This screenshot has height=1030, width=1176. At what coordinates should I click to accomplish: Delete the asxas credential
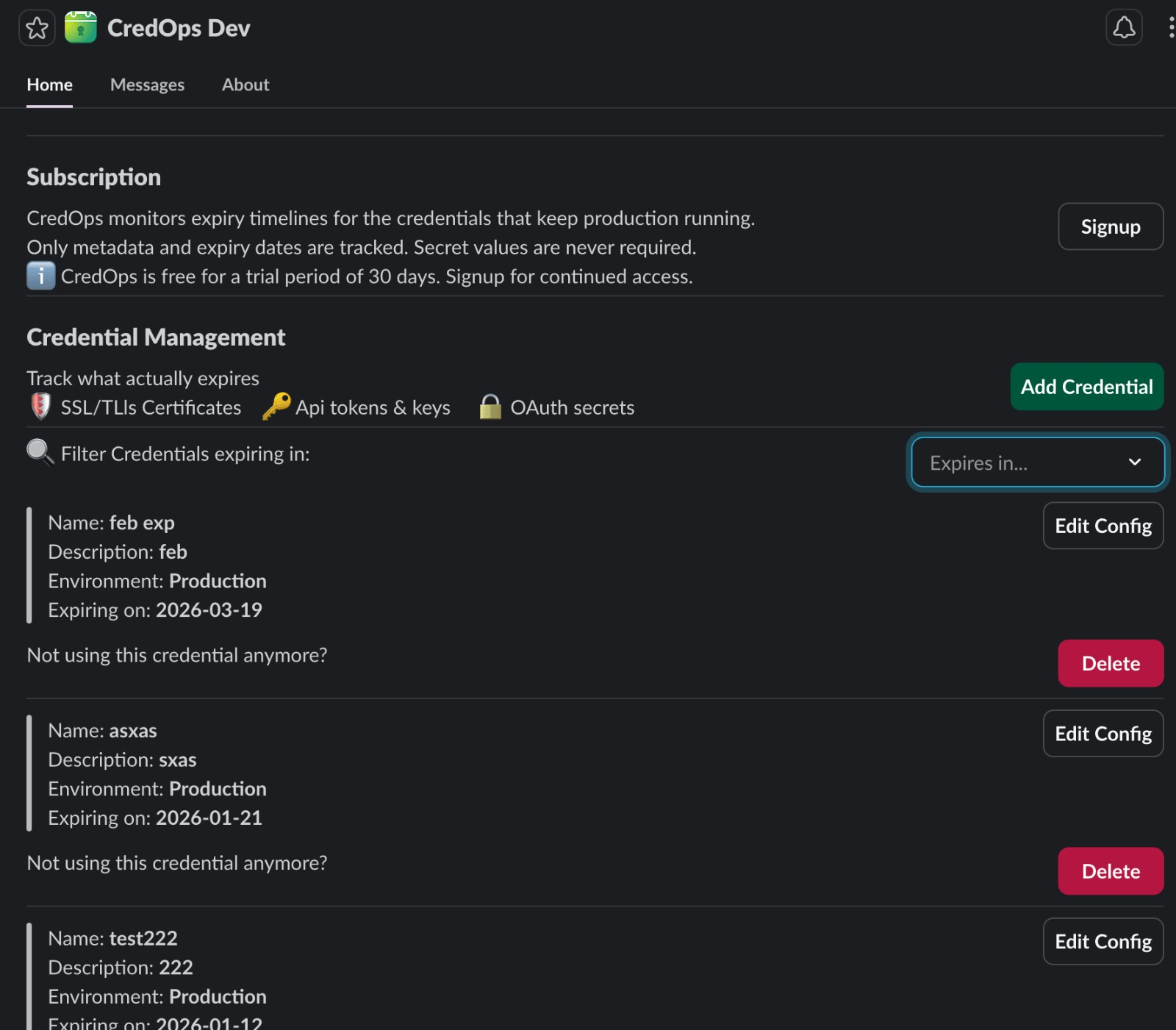pyautogui.click(x=1110, y=871)
